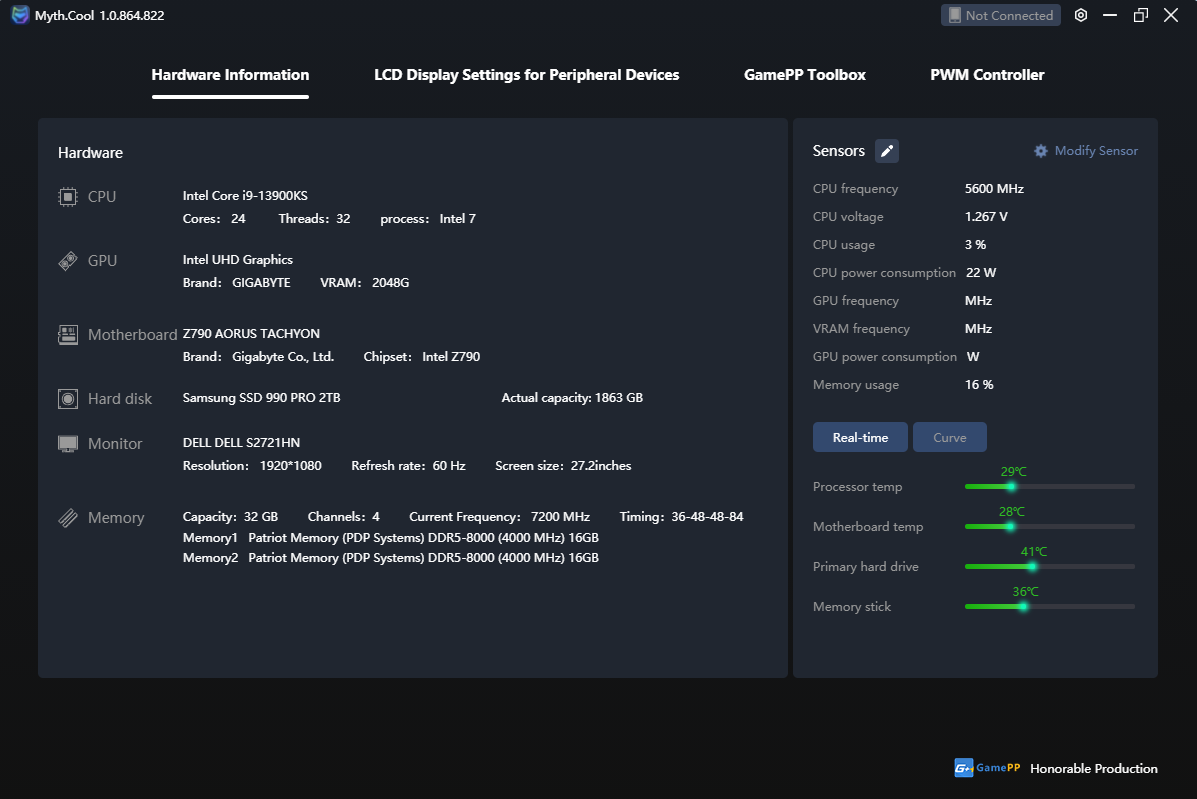This screenshot has height=799, width=1197.
Task: Open LCD Display Settings for Peripheral Devices tab
Action: pyautogui.click(x=526, y=75)
